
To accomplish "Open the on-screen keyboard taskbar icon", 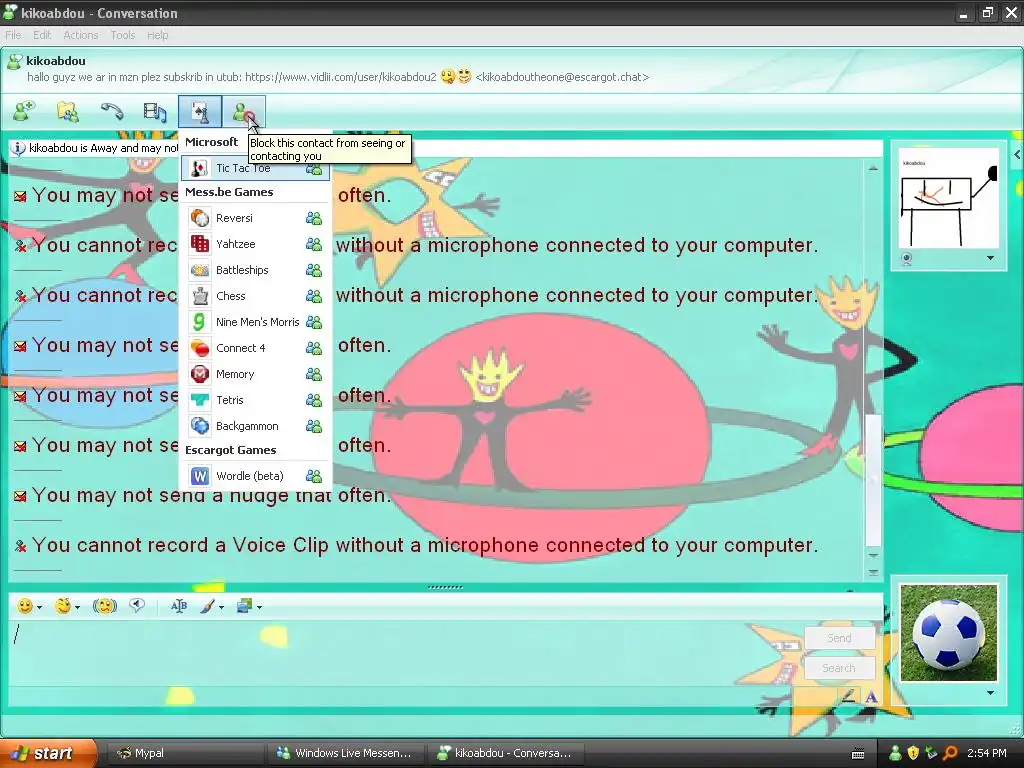I will (858, 754).
